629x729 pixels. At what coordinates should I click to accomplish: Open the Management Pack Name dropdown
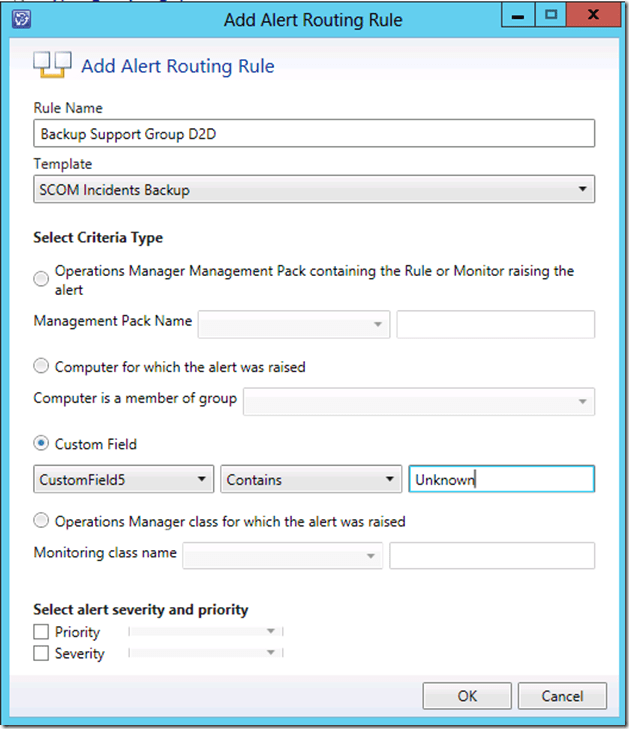pos(294,324)
